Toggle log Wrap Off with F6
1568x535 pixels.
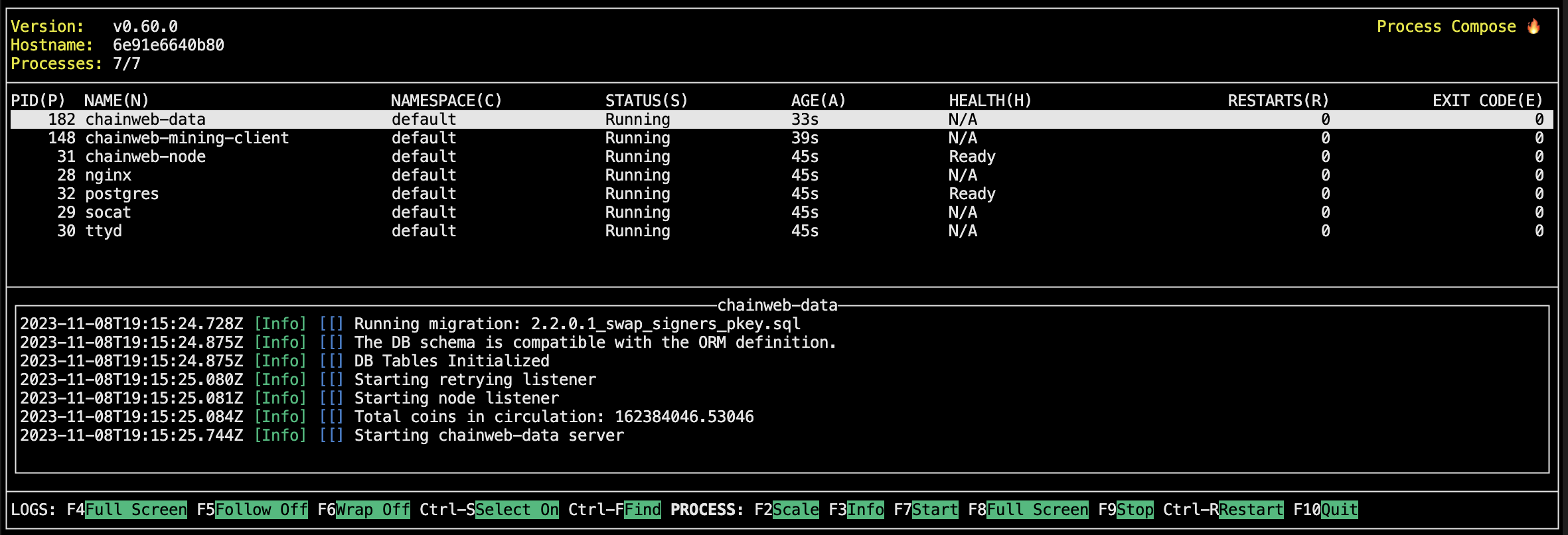click(x=373, y=510)
